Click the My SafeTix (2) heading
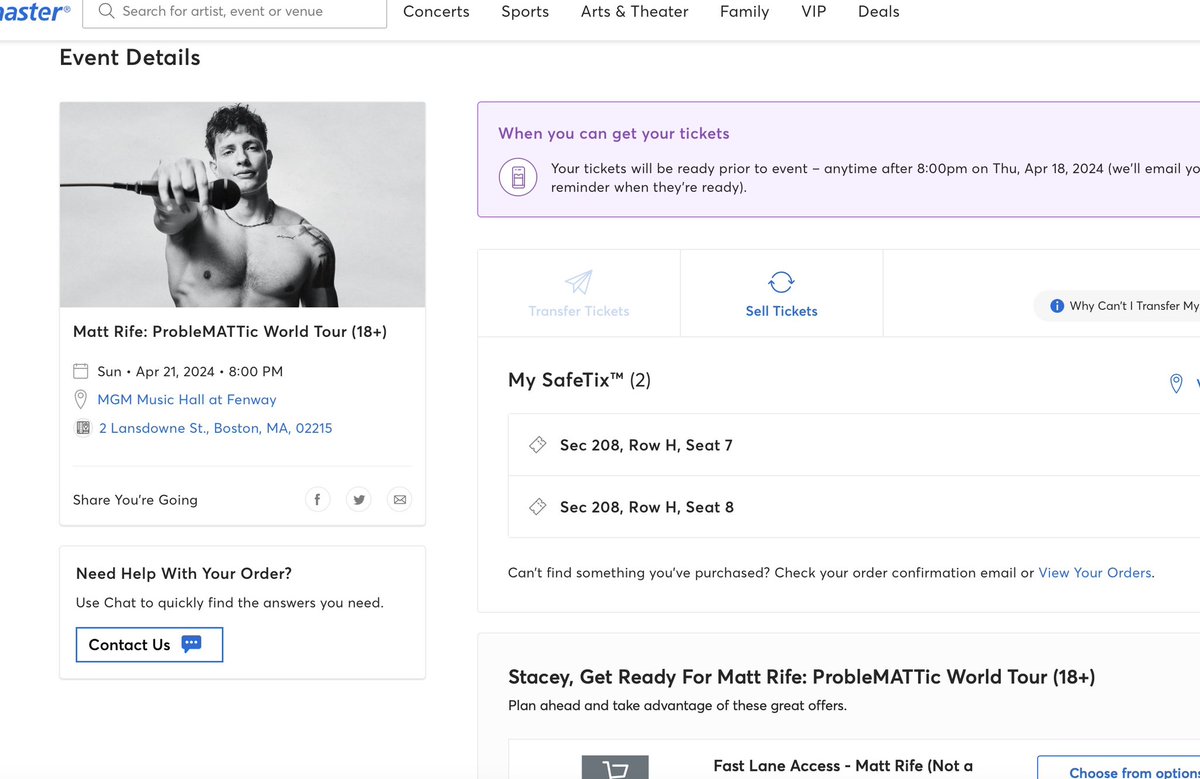The height and width of the screenshot is (779, 1200). [x=580, y=380]
